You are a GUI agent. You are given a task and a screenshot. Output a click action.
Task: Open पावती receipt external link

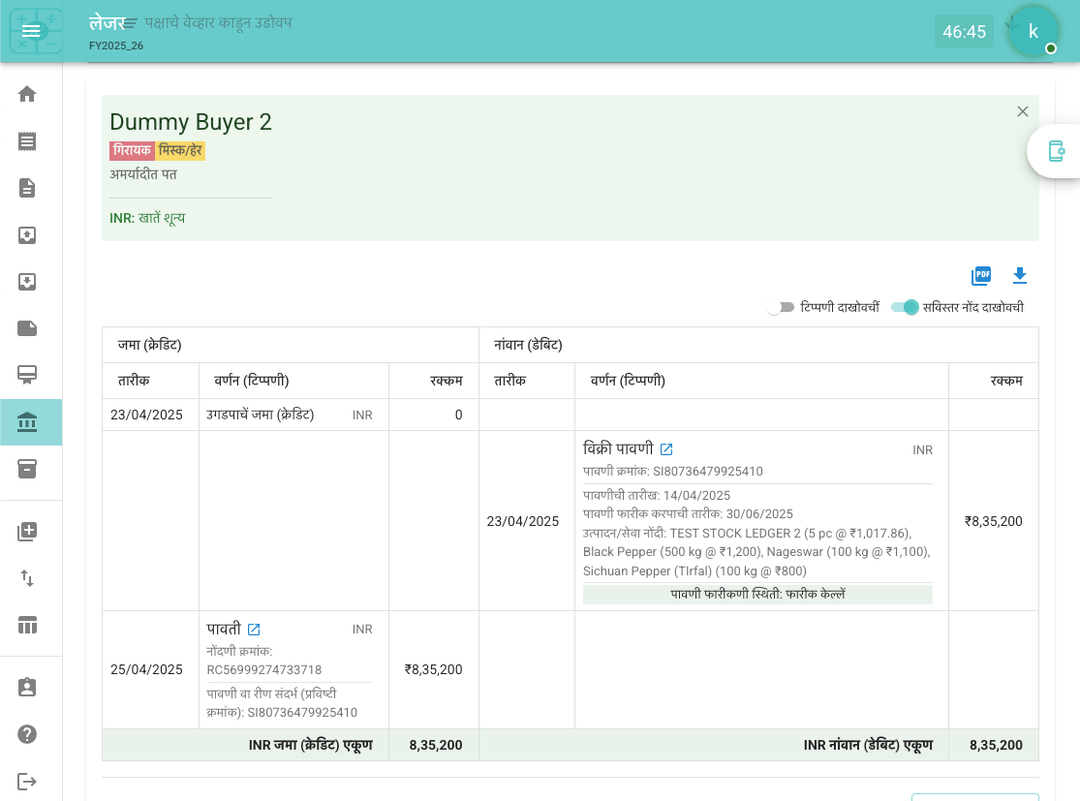[254, 630]
